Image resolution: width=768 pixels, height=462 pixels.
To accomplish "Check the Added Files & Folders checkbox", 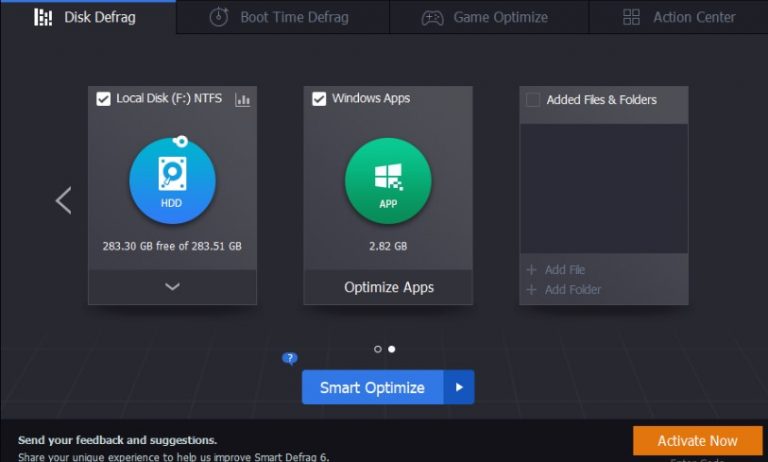I will [x=533, y=100].
